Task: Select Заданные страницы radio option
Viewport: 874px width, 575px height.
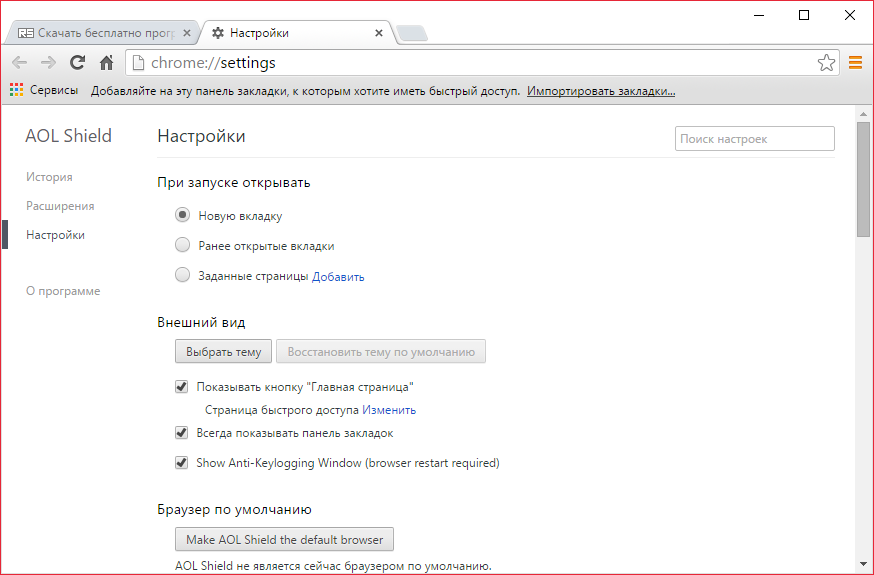Action: [x=182, y=275]
